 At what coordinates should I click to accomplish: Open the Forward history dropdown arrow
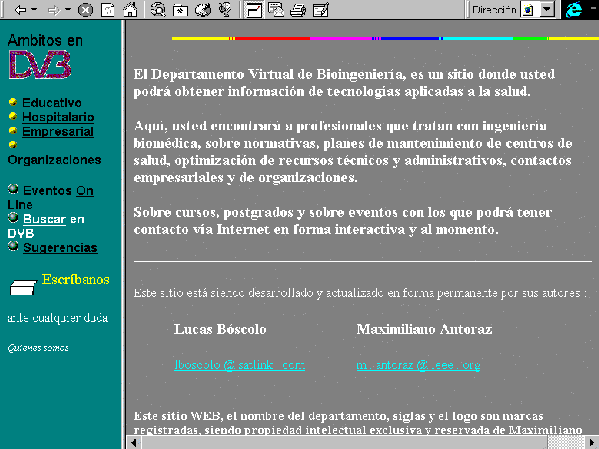coord(68,10)
